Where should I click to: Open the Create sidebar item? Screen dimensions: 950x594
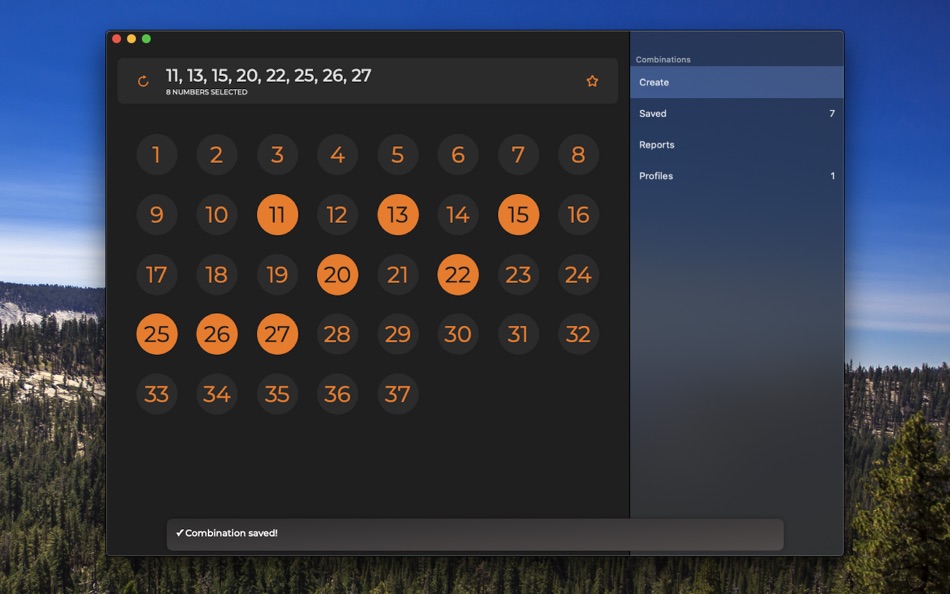(x=737, y=82)
